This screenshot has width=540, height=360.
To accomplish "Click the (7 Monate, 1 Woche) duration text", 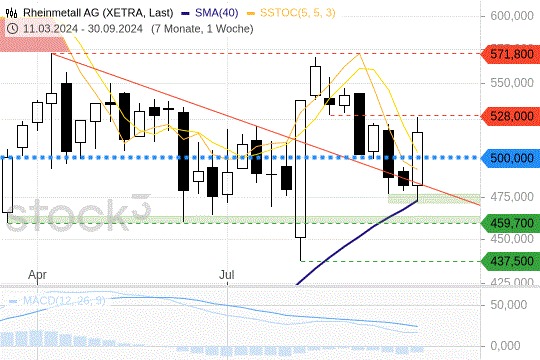I will (x=202, y=29).
